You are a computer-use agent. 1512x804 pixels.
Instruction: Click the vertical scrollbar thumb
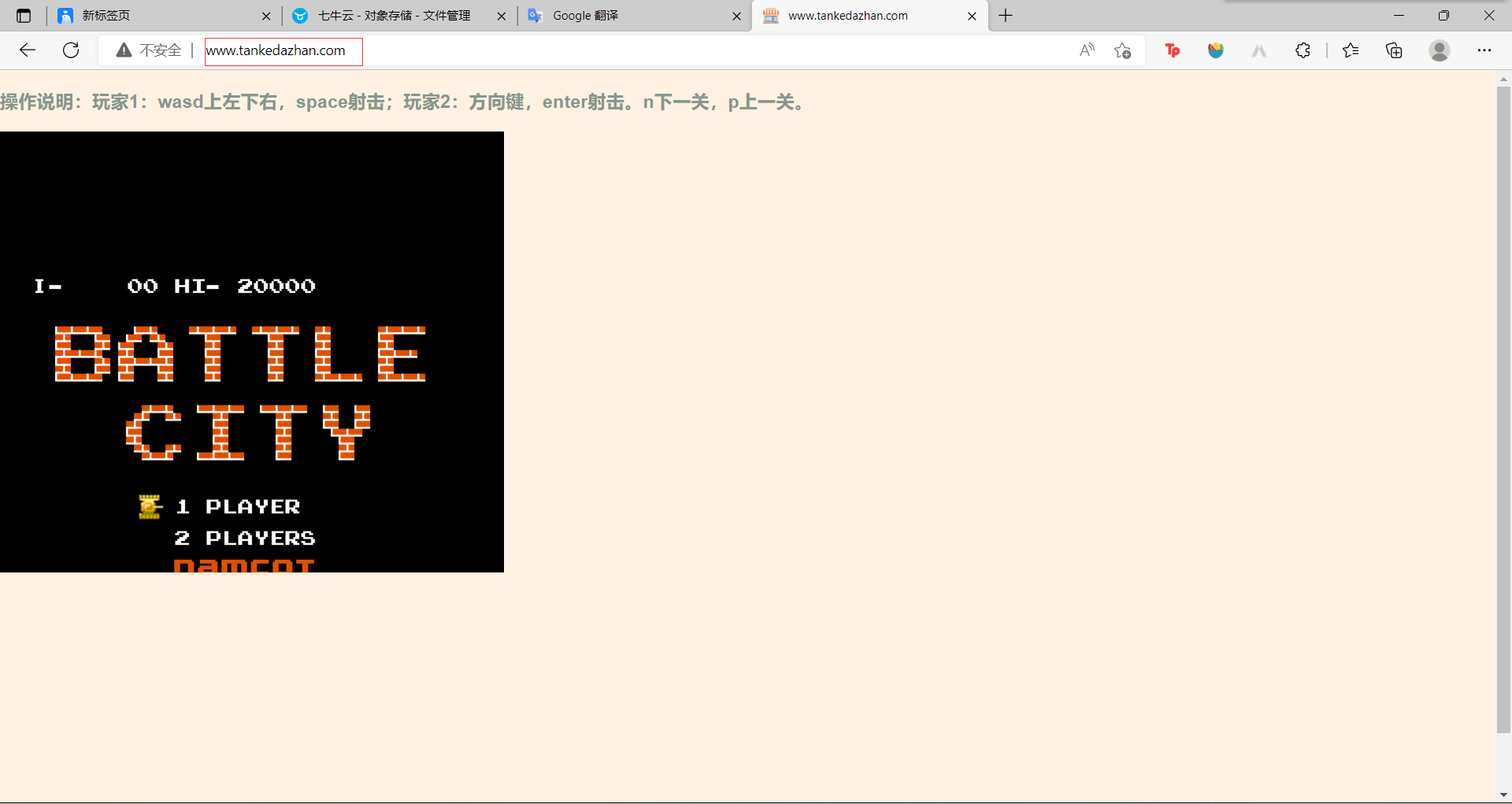tap(1503, 409)
